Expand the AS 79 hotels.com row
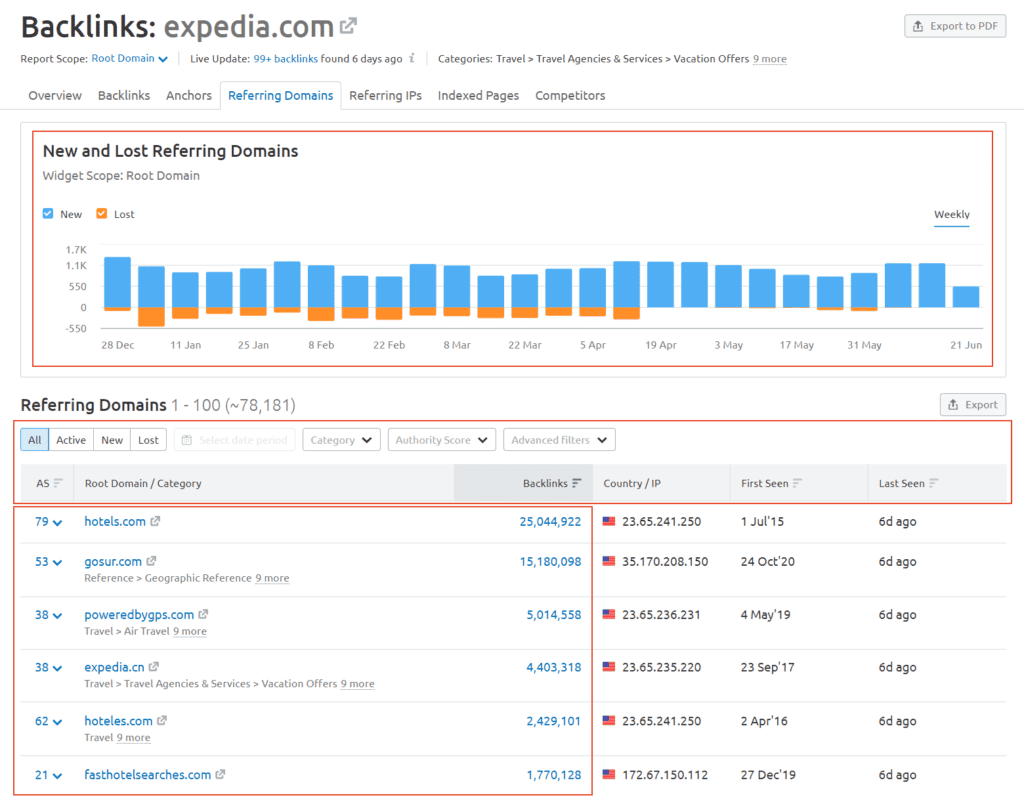Image resolution: width=1024 pixels, height=806 pixels. (48, 522)
